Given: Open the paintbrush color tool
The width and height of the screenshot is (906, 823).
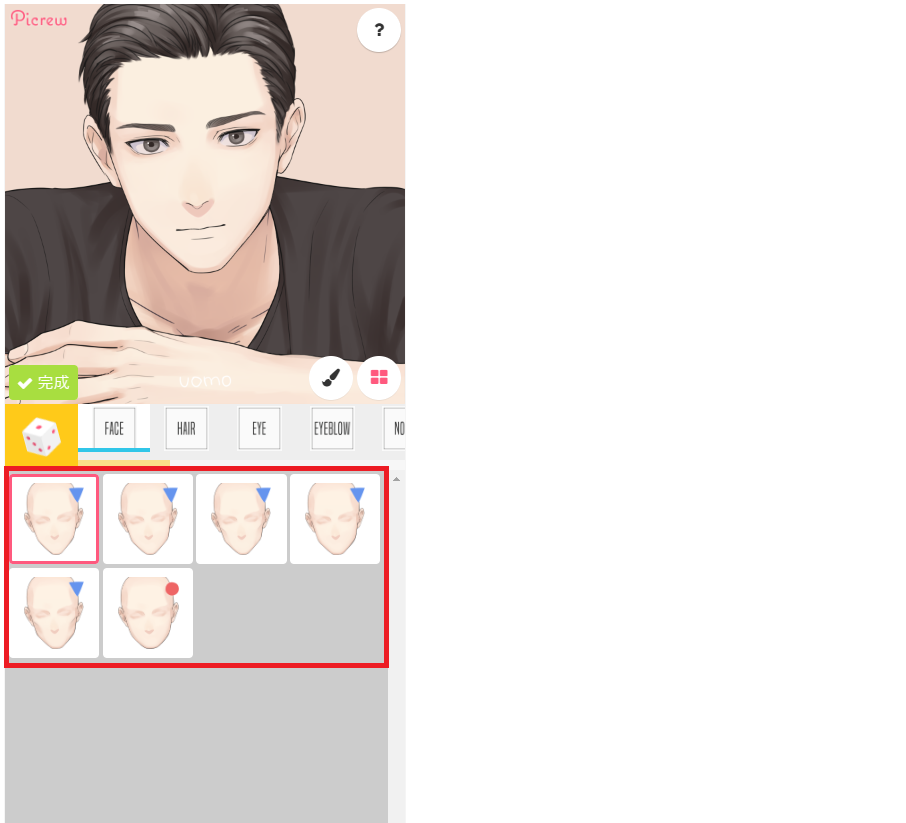Looking at the screenshot, I should (331, 378).
